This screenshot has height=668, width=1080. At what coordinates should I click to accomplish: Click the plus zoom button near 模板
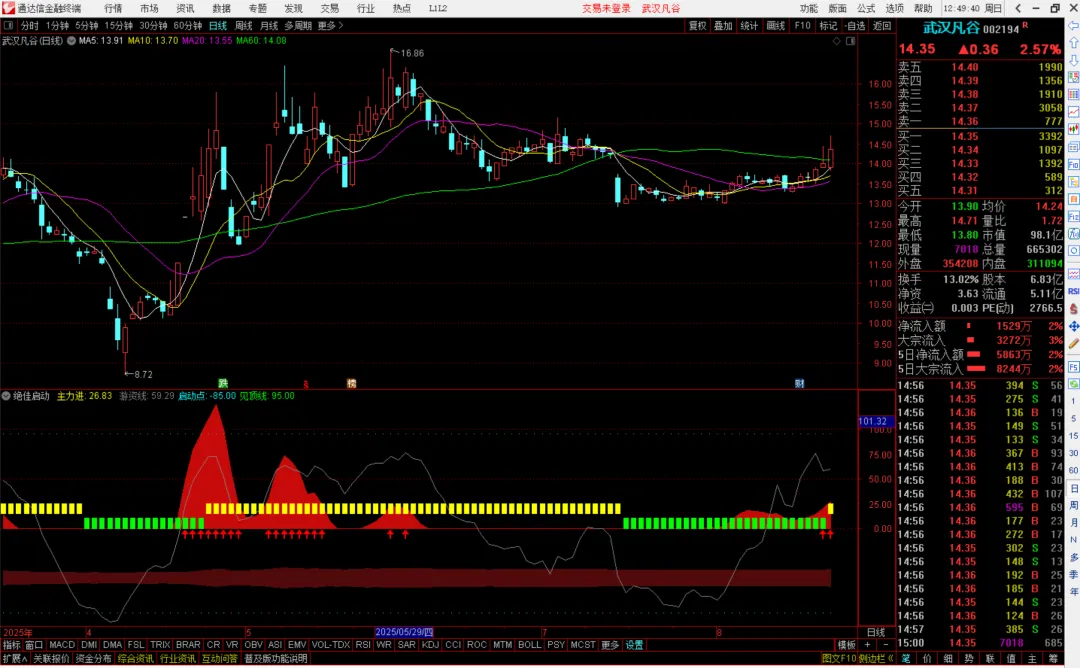click(867, 645)
